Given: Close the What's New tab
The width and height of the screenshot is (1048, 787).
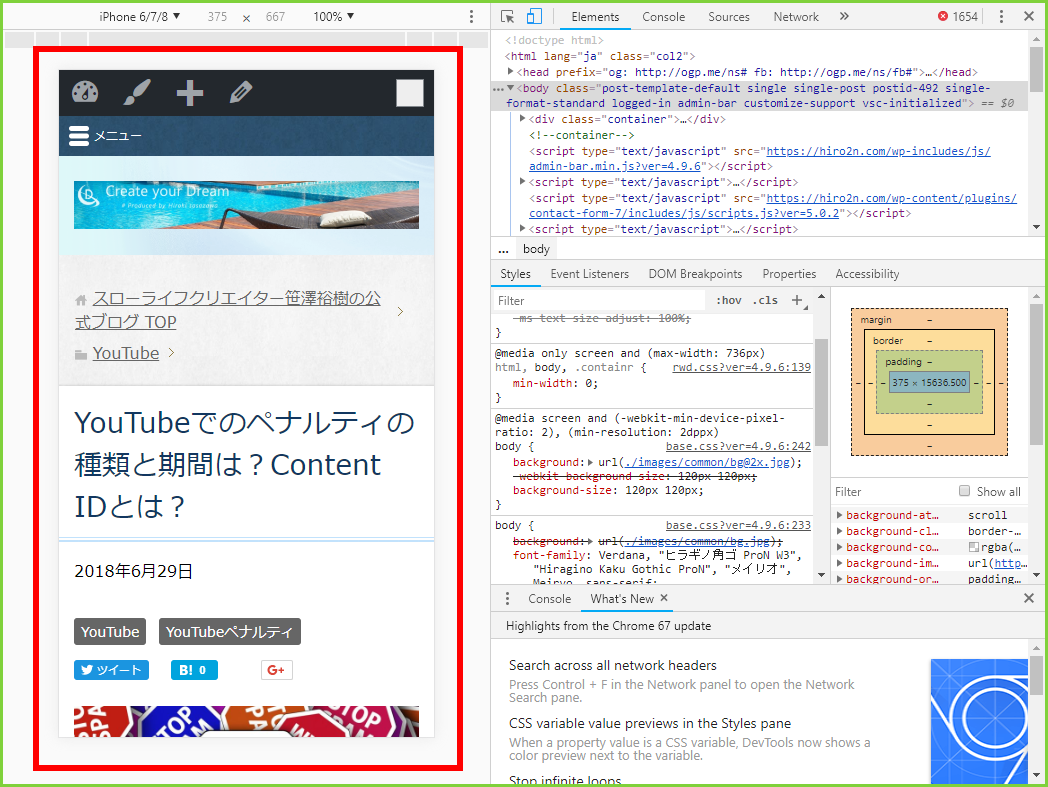Looking at the screenshot, I should 664,598.
